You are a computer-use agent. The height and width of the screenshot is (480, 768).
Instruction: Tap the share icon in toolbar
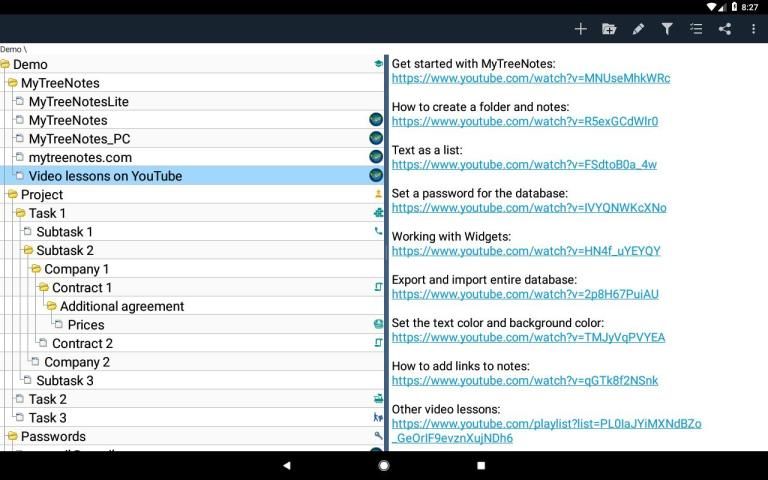[x=725, y=29]
